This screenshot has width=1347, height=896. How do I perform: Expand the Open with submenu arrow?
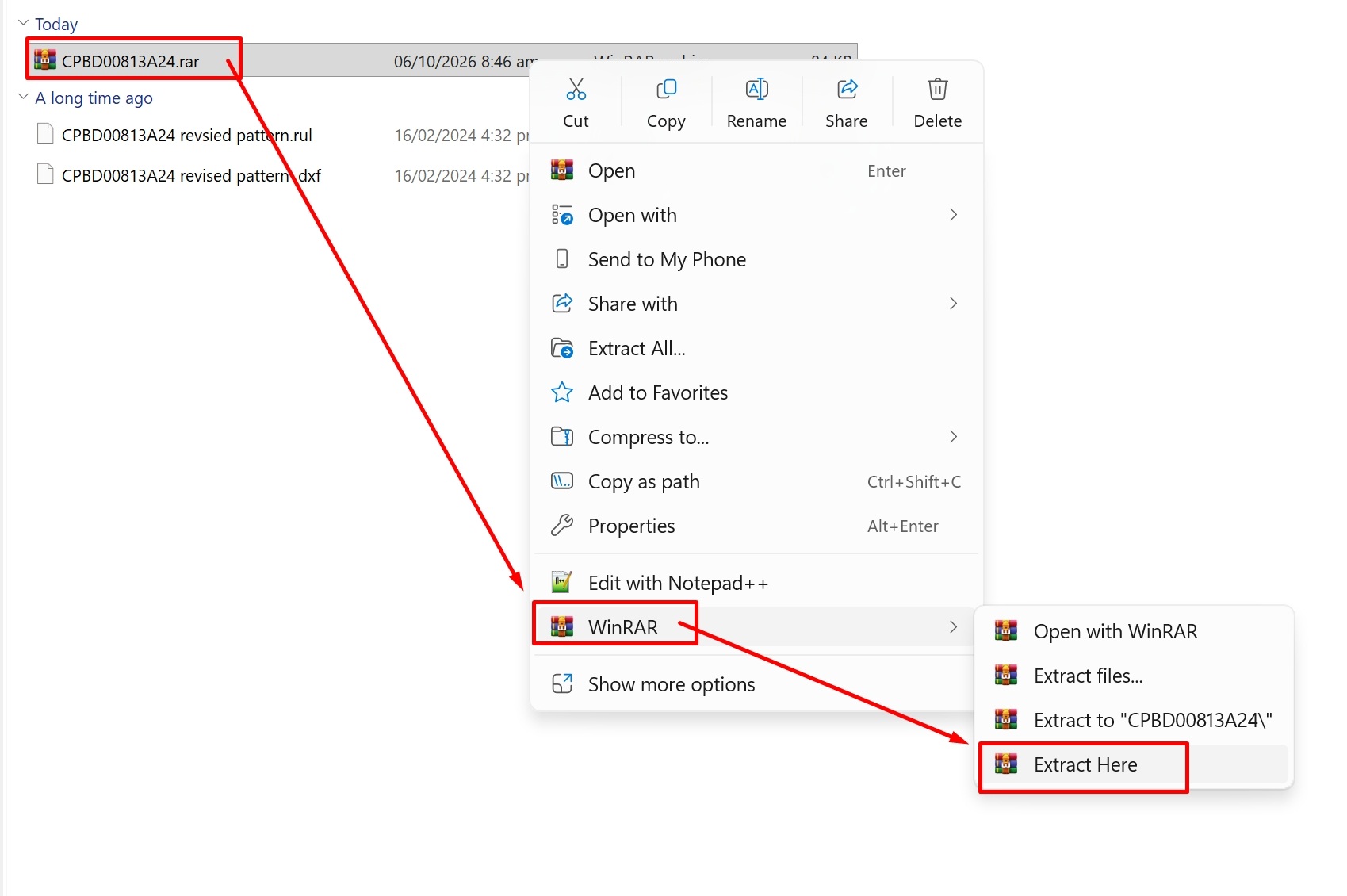(x=953, y=215)
